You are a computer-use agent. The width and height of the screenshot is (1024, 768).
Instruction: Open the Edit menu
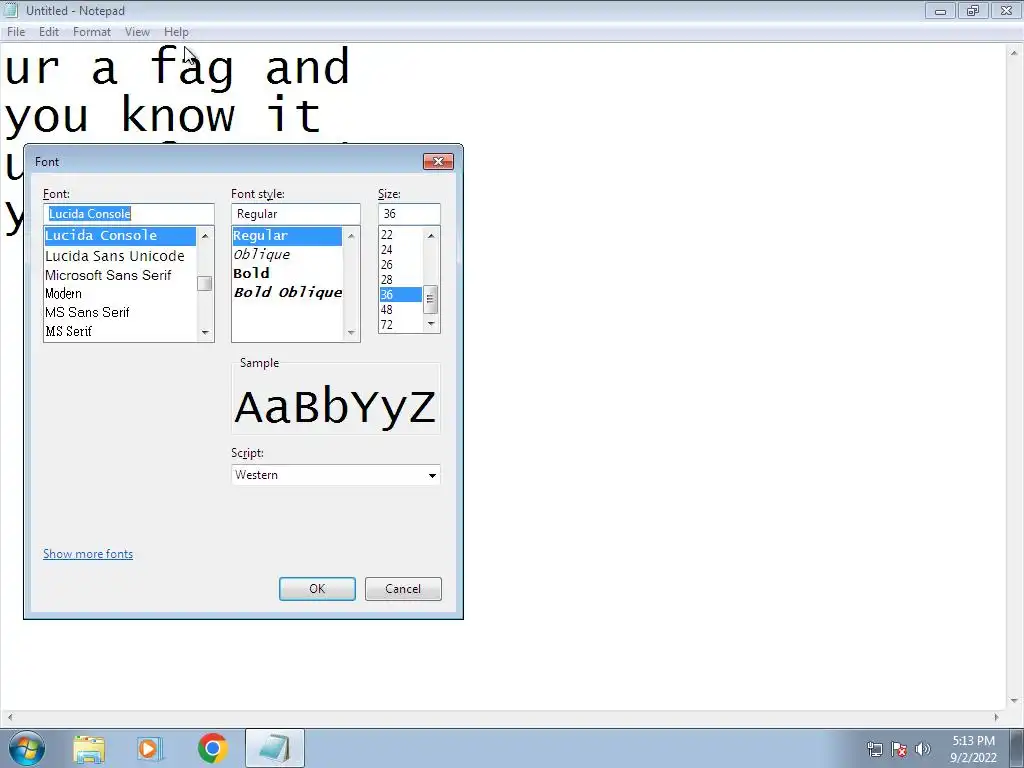point(49,31)
